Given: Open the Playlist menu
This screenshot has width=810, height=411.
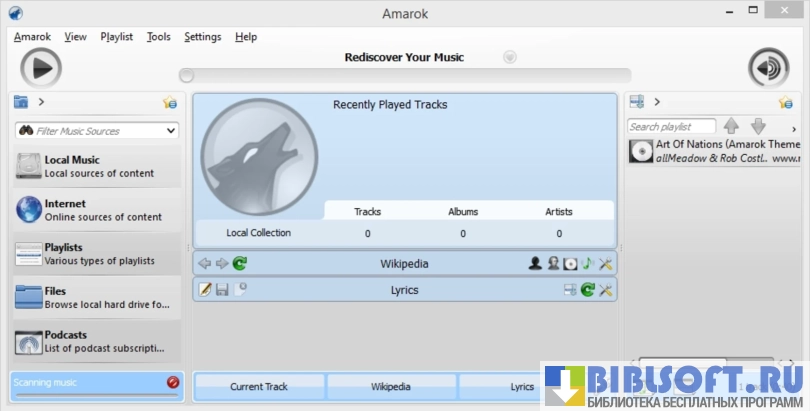Looking at the screenshot, I should pos(116,37).
